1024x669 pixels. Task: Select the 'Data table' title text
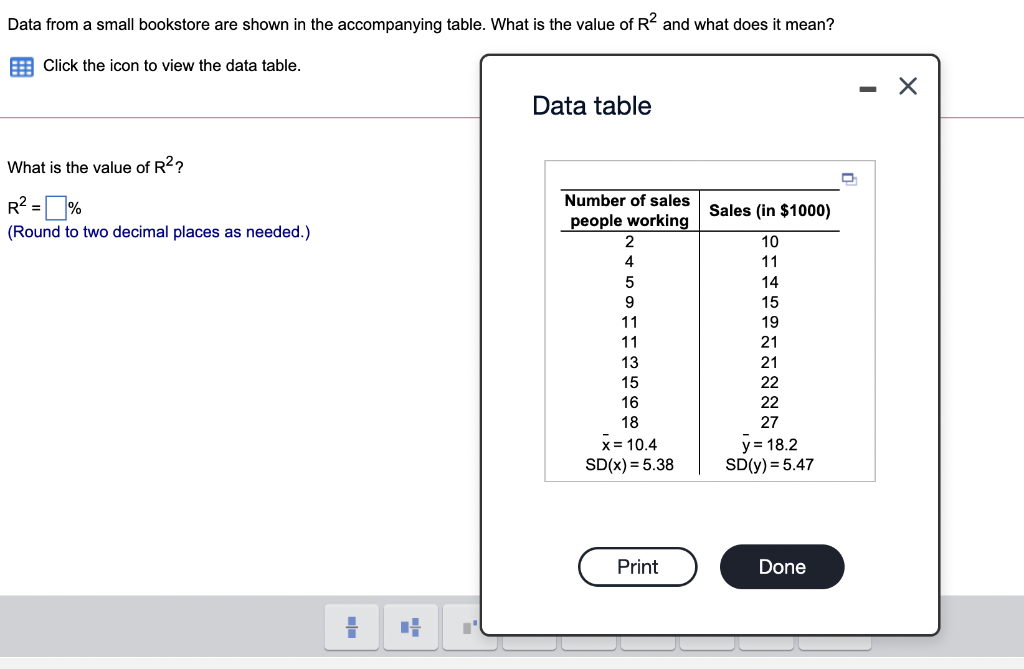pos(590,106)
